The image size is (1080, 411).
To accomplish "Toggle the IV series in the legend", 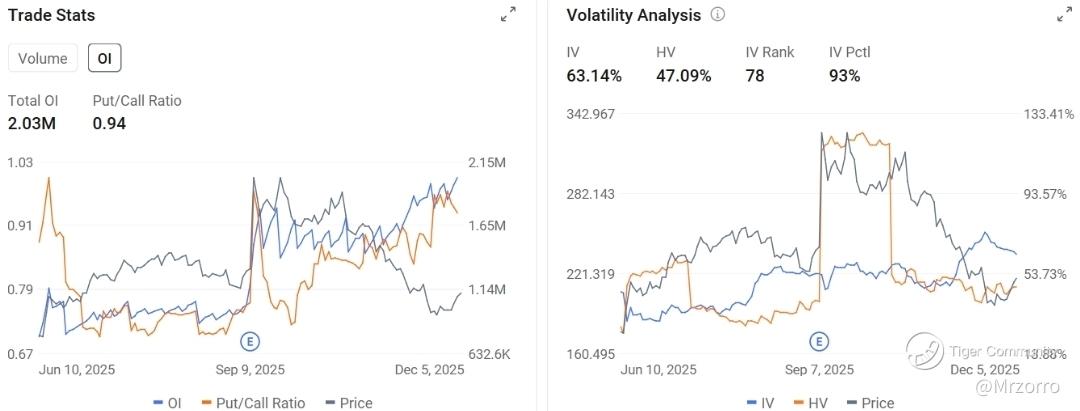I will point(760,403).
